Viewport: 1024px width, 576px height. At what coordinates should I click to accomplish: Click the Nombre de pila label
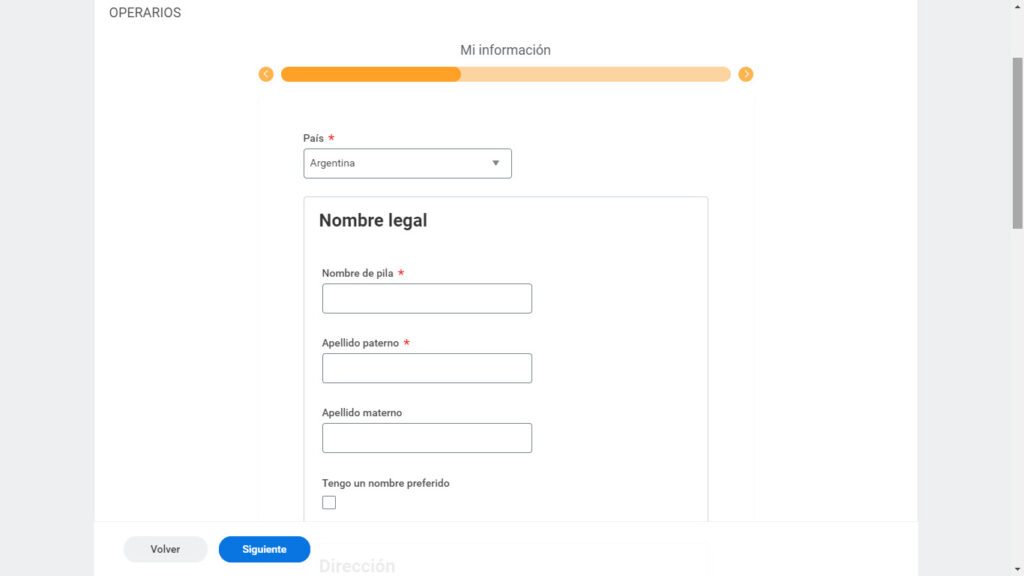(x=357, y=273)
